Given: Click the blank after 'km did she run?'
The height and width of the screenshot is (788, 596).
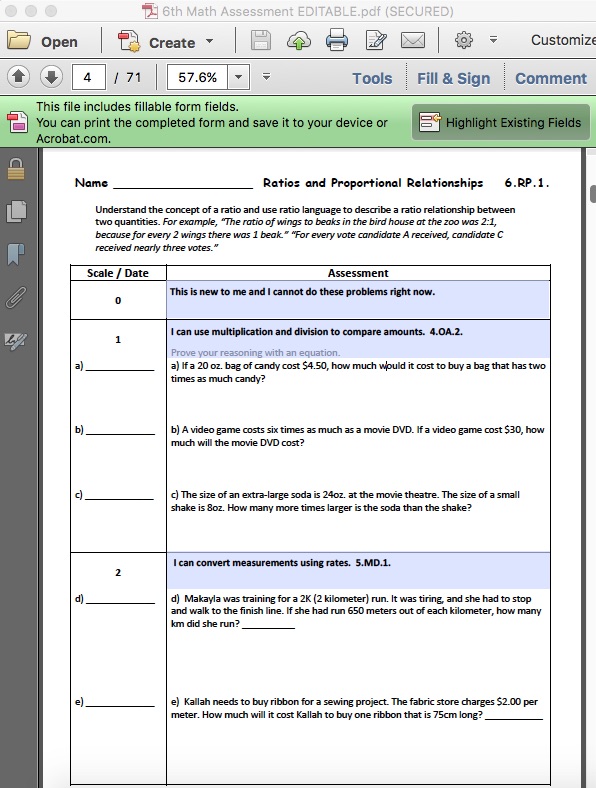Looking at the screenshot, I should click(x=268, y=624).
